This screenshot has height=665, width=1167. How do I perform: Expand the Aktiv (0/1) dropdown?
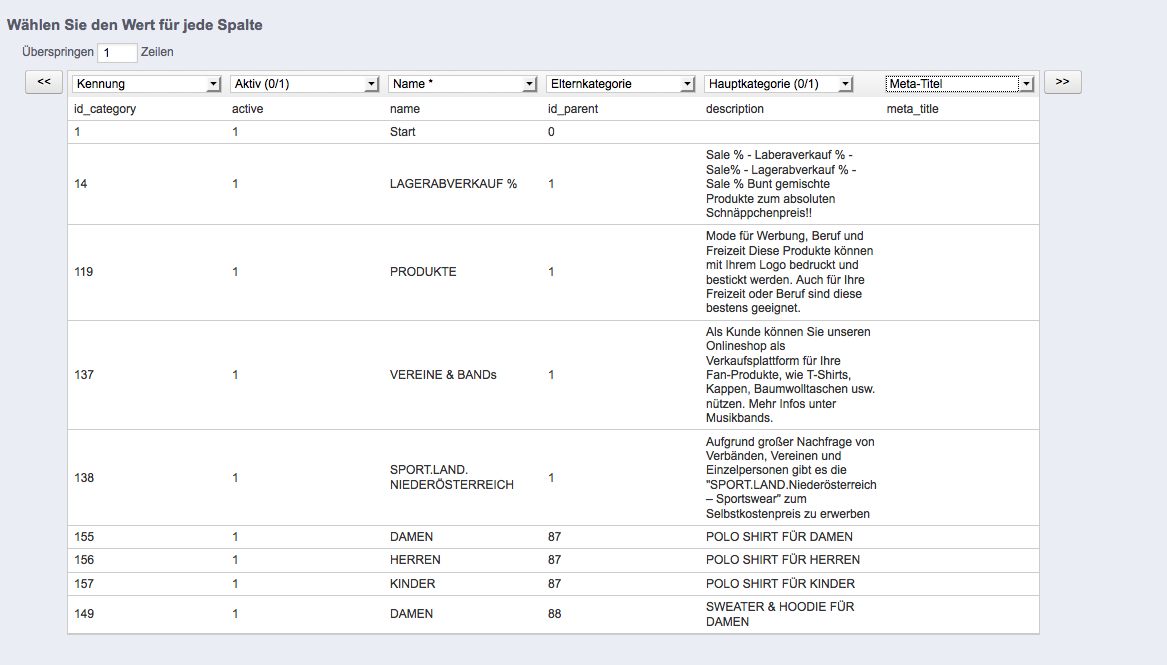point(305,84)
